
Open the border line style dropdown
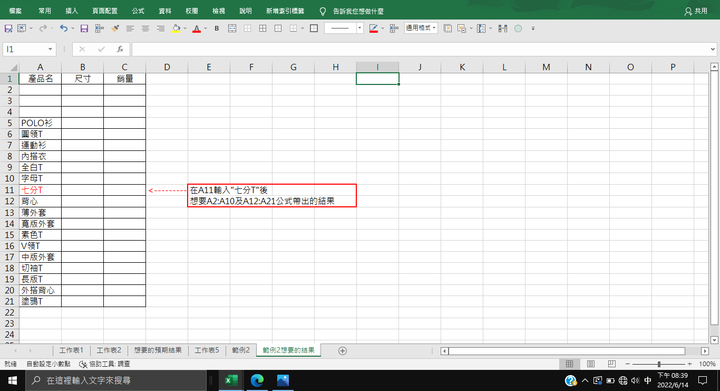click(360, 28)
